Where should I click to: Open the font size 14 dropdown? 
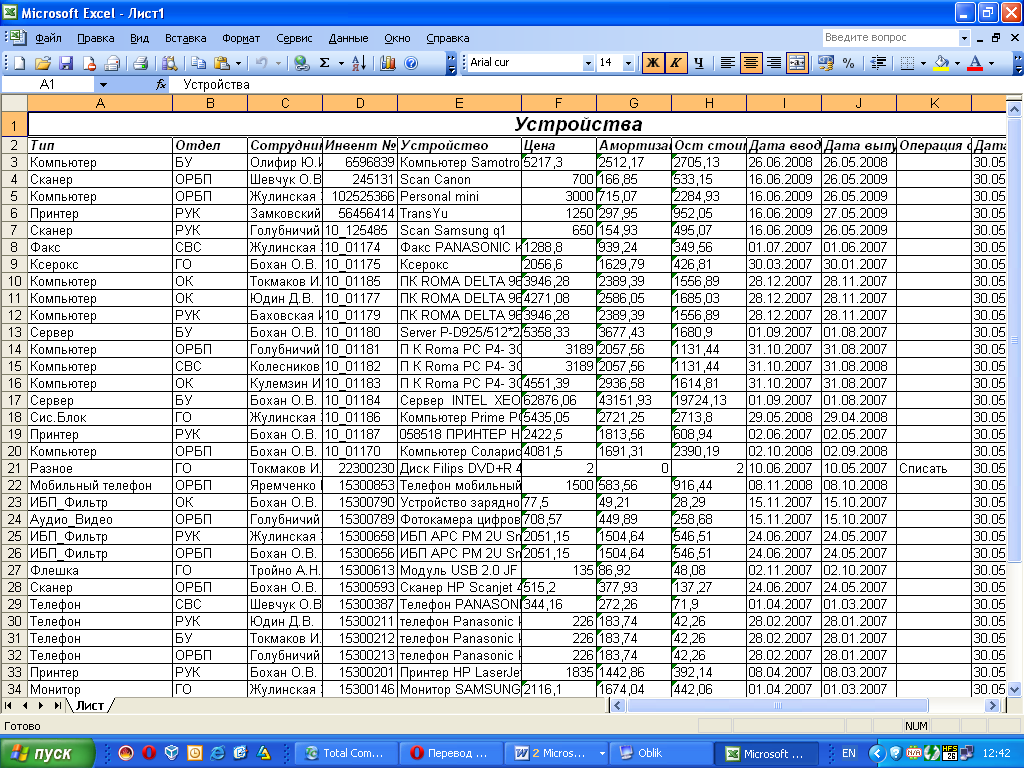pos(628,63)
